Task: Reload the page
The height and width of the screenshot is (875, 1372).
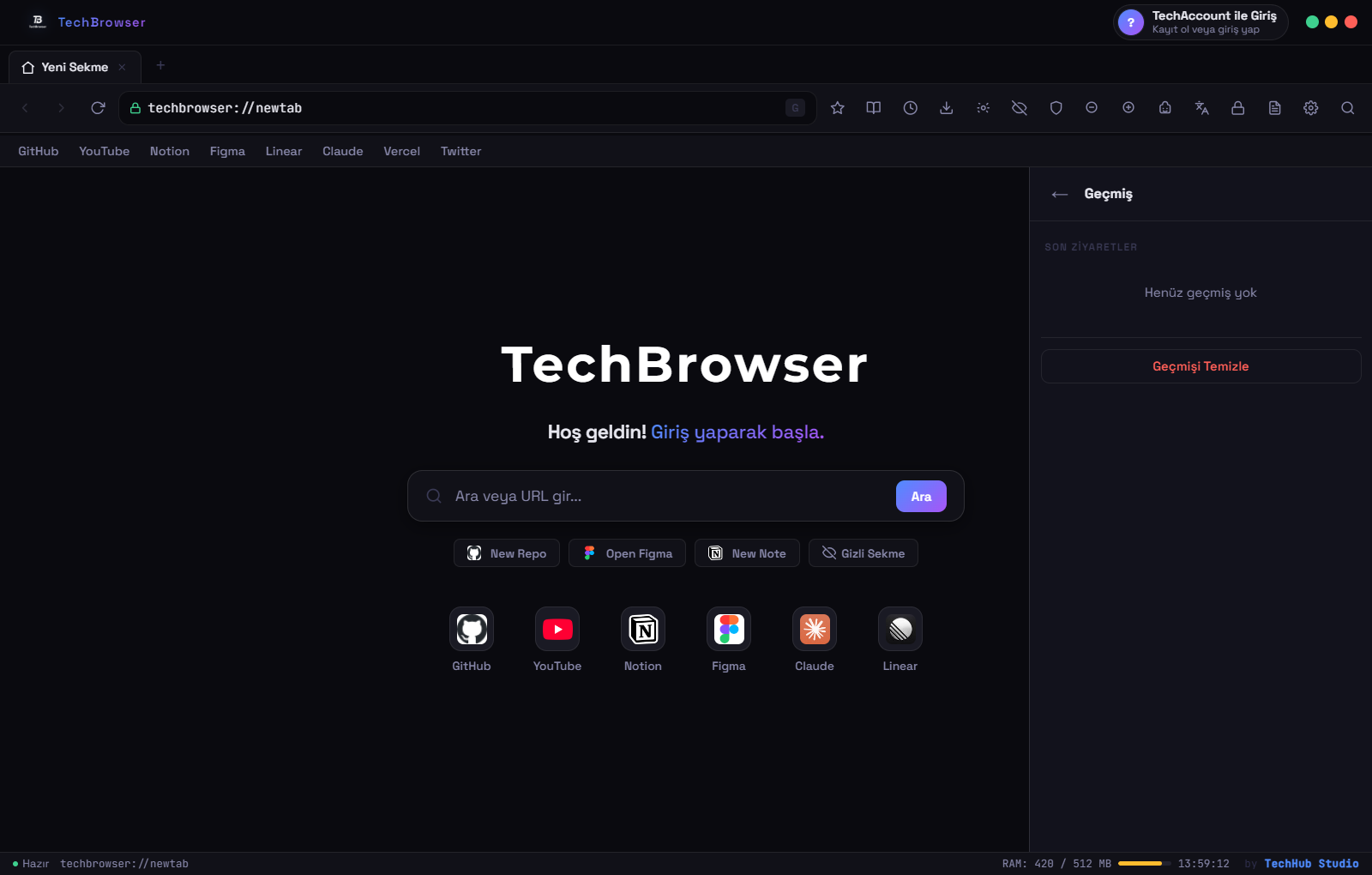Action: [x=98, y=108]
